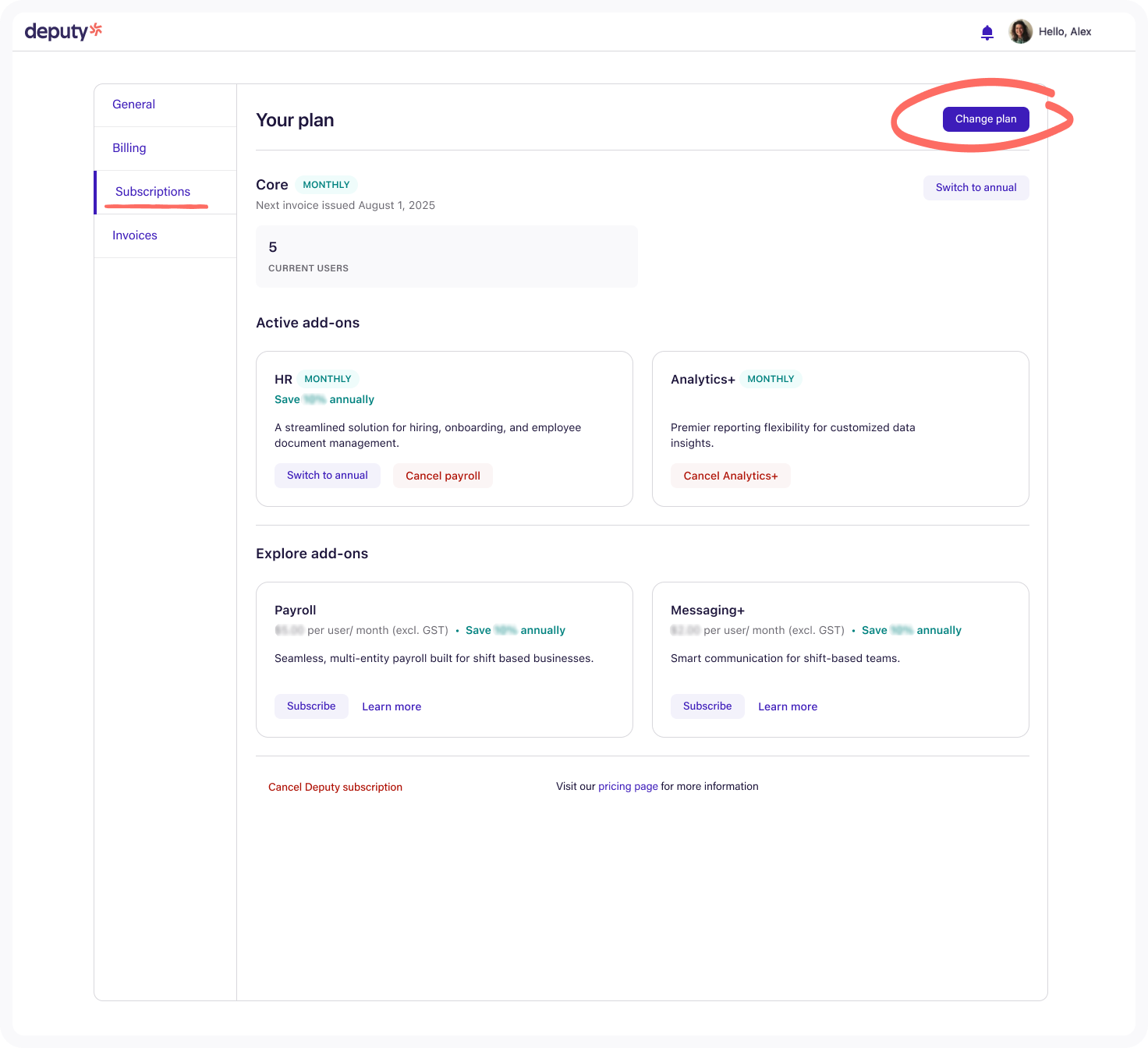Open Learn more for Payroll
Image resolution: width=1148 pixels, height=1048 pixels.
tap(392, 706)
